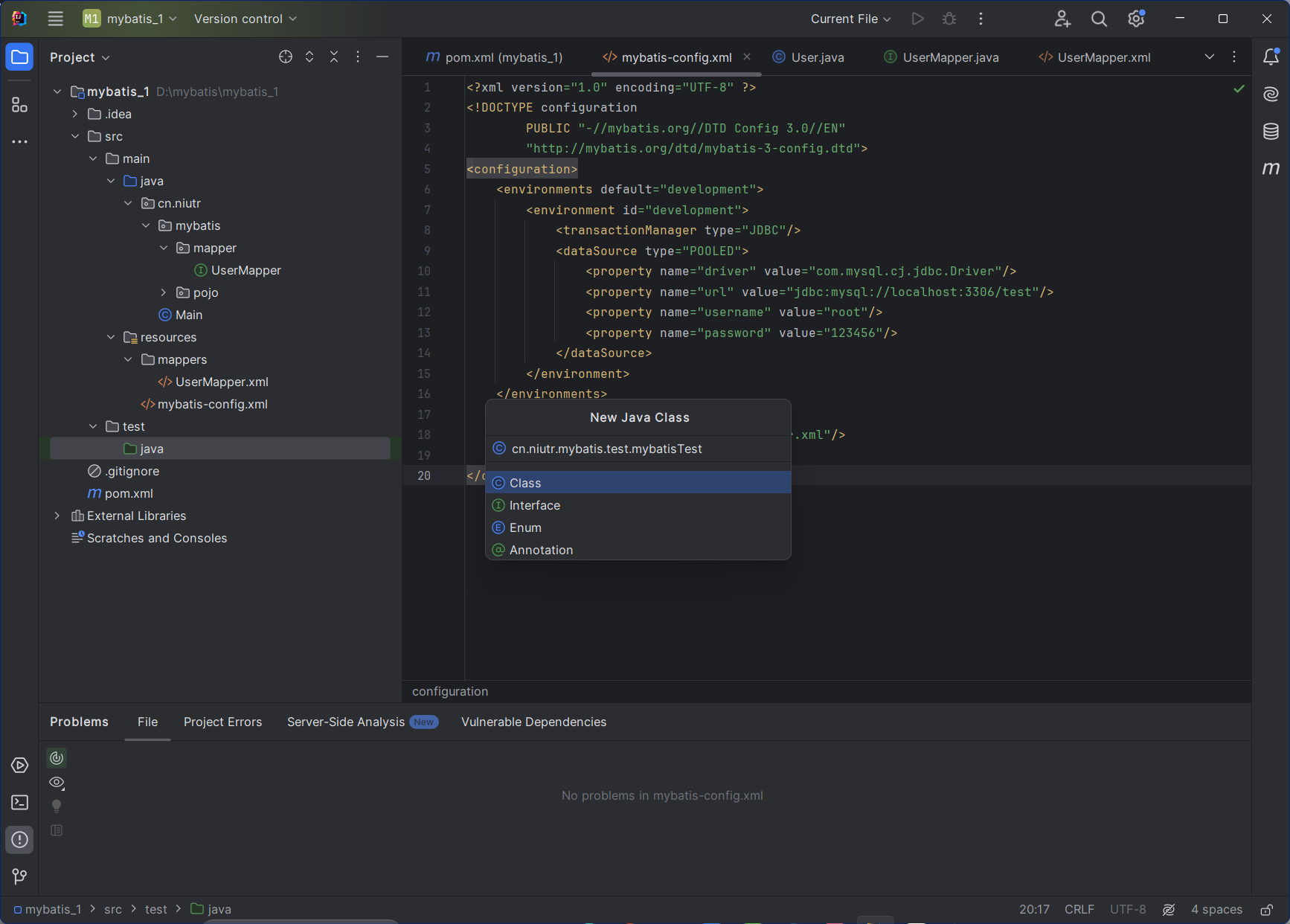The image size is (1290, 924).
Task: Click the CRLF line separator button
Action: click(1079, 909)
